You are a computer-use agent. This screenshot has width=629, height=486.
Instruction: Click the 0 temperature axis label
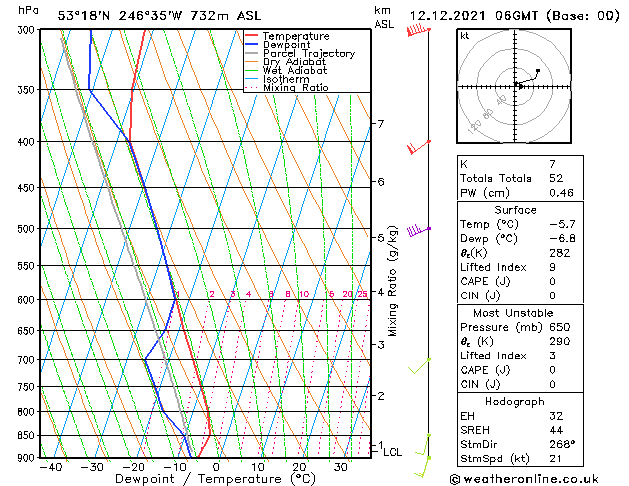(216, 467)
